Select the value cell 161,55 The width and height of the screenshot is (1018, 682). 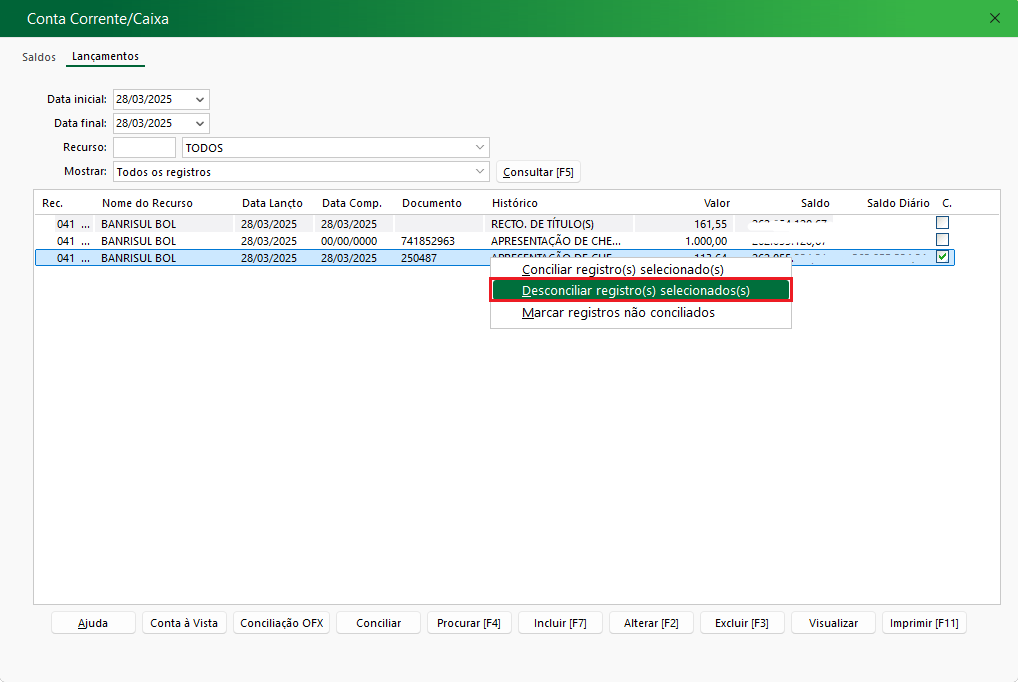[x=710, y=224]
